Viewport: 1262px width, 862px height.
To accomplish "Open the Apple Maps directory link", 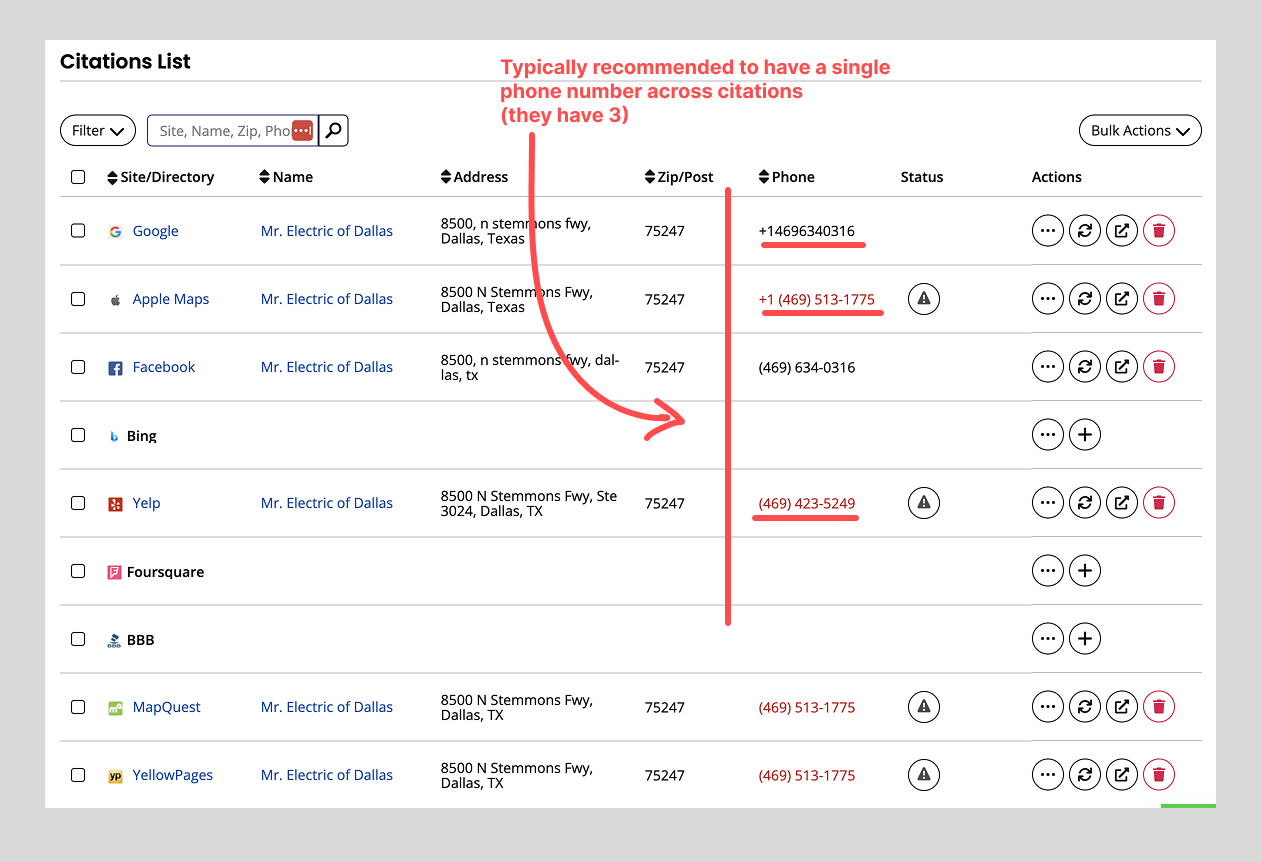I will [x=171, y=299].
